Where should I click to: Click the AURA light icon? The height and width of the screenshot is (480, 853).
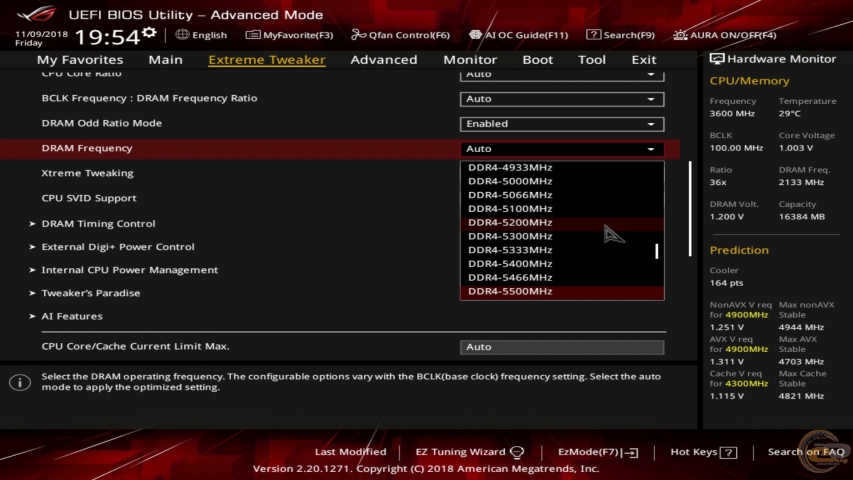(x=680, y=35)
